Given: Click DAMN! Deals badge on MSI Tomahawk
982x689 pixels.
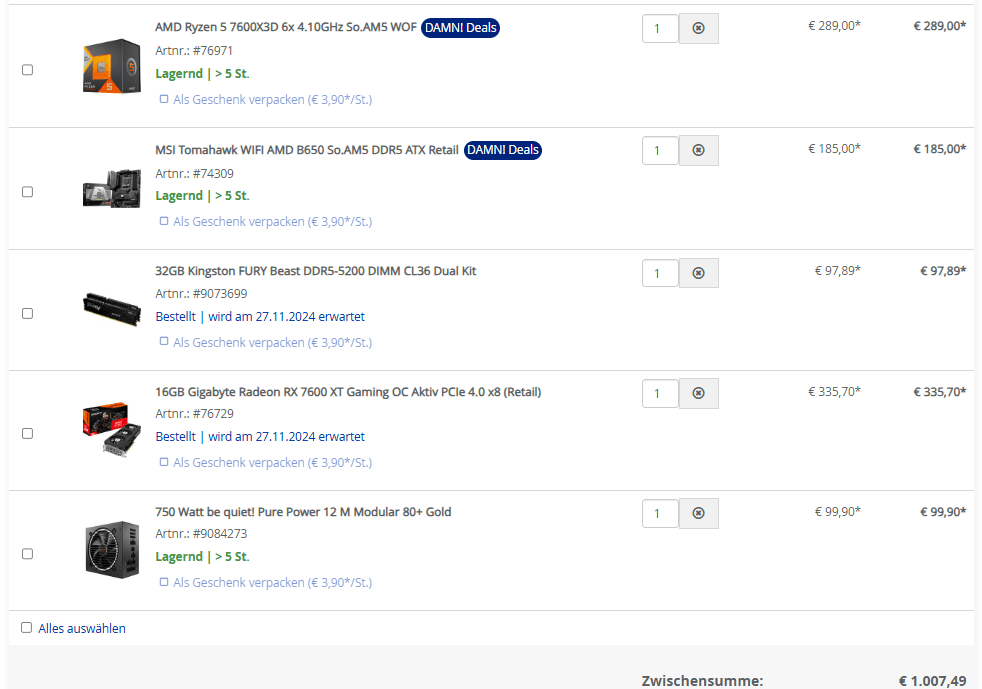Looking at the screenshot, I should [503, 150].
